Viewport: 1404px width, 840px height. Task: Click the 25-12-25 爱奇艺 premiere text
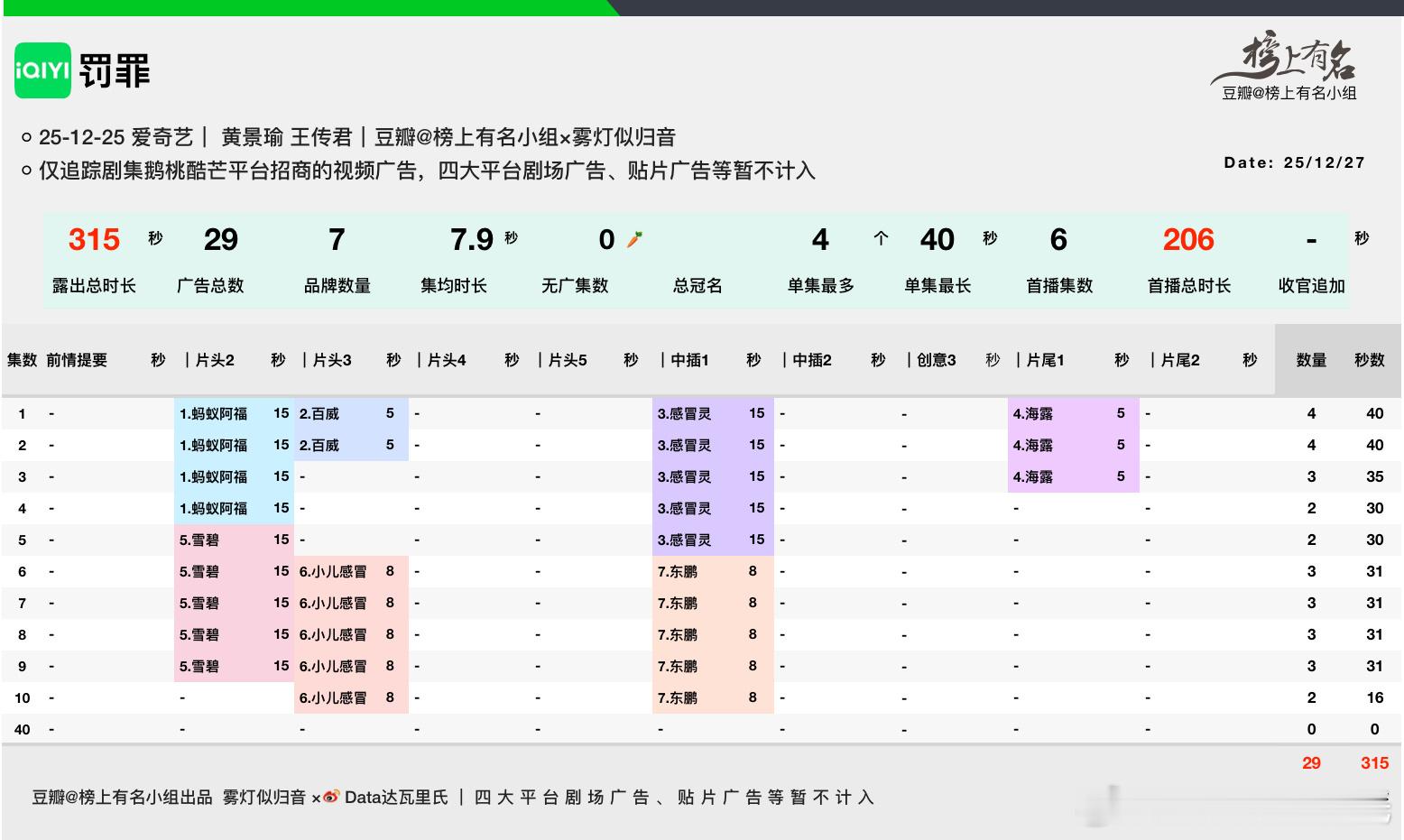[x=116, y=137]
